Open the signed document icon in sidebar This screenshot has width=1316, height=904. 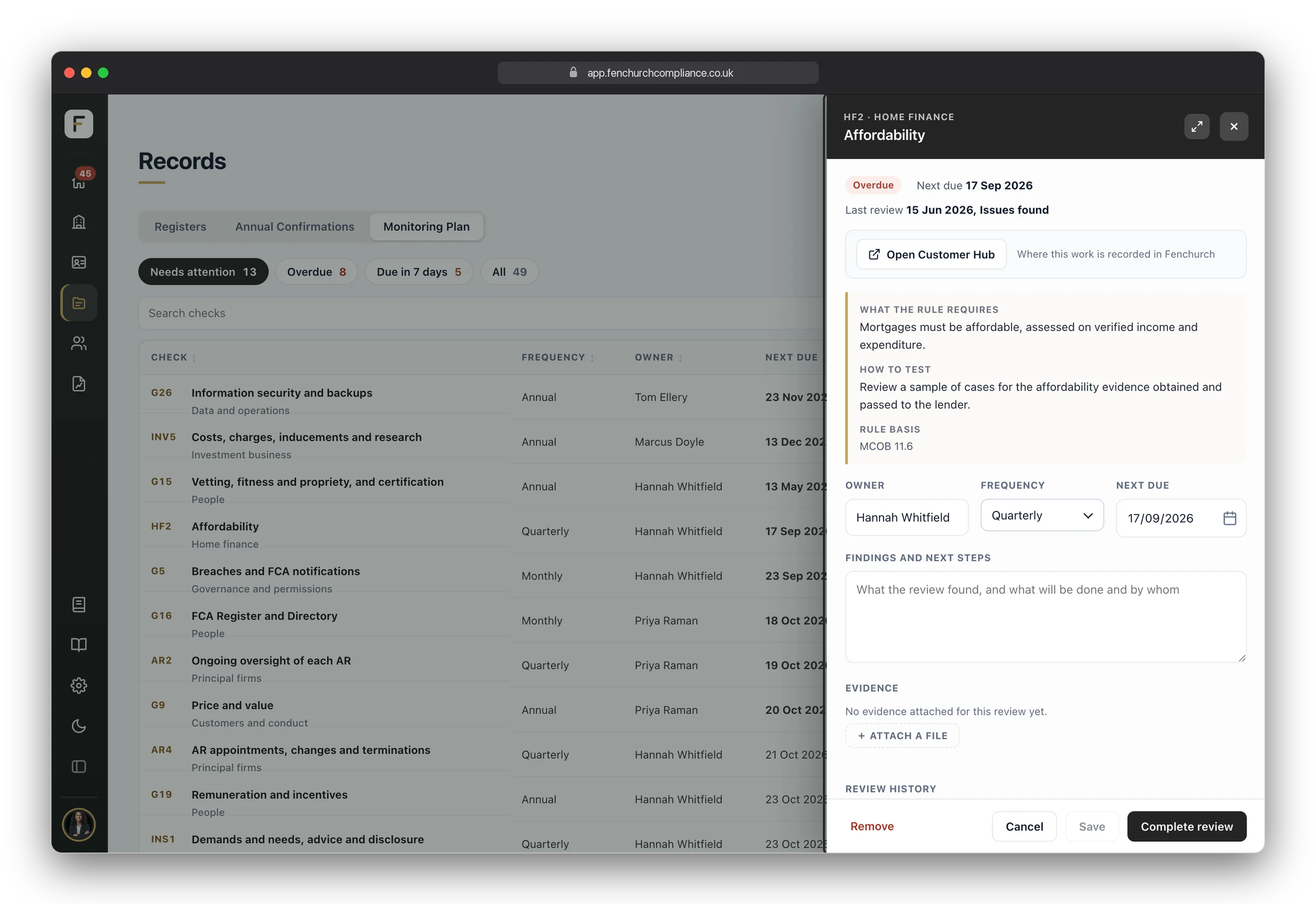point(79,384)
